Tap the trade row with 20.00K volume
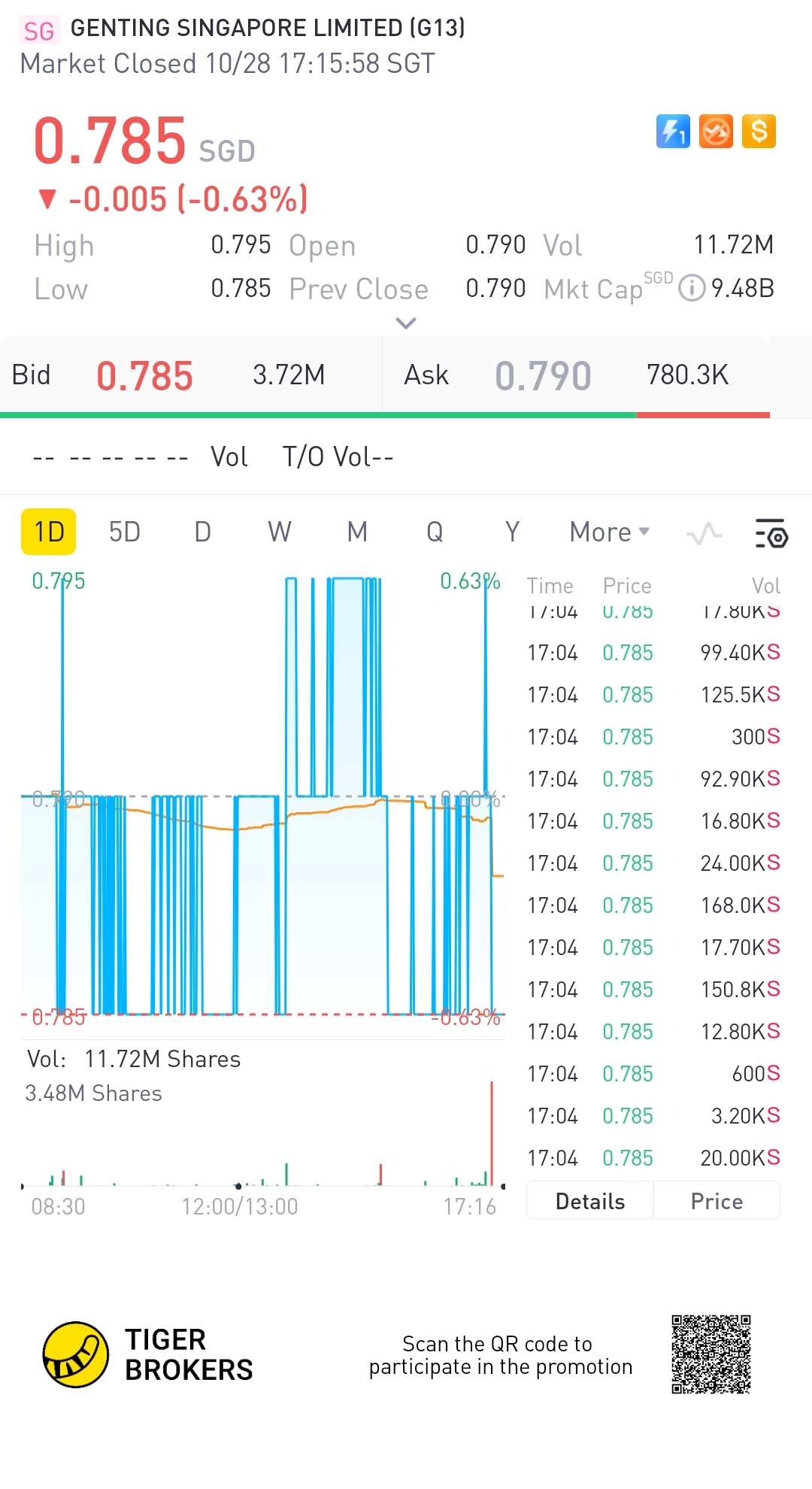 pos(653,1158)
